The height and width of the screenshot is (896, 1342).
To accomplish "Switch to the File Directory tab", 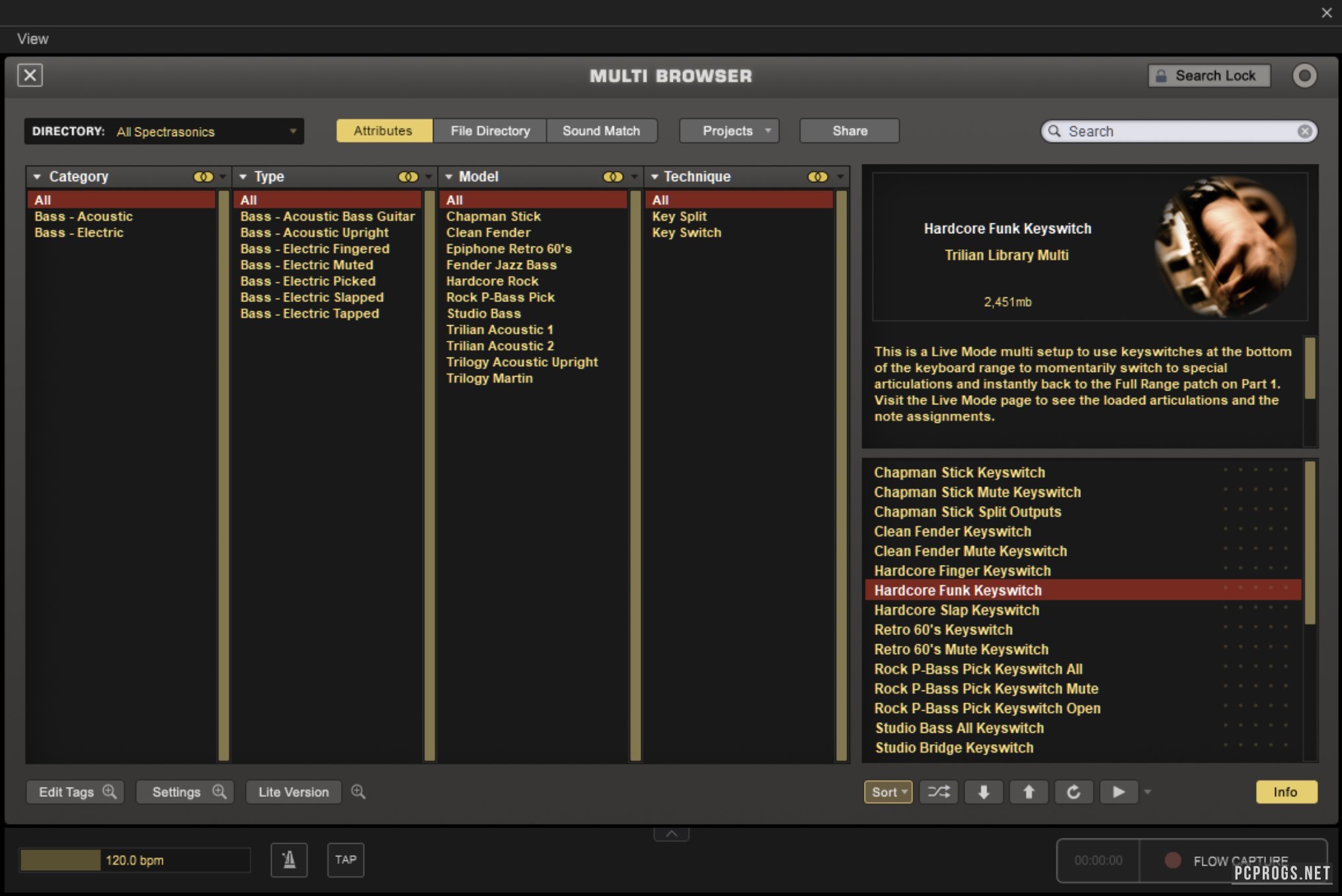I will (490, 131).
